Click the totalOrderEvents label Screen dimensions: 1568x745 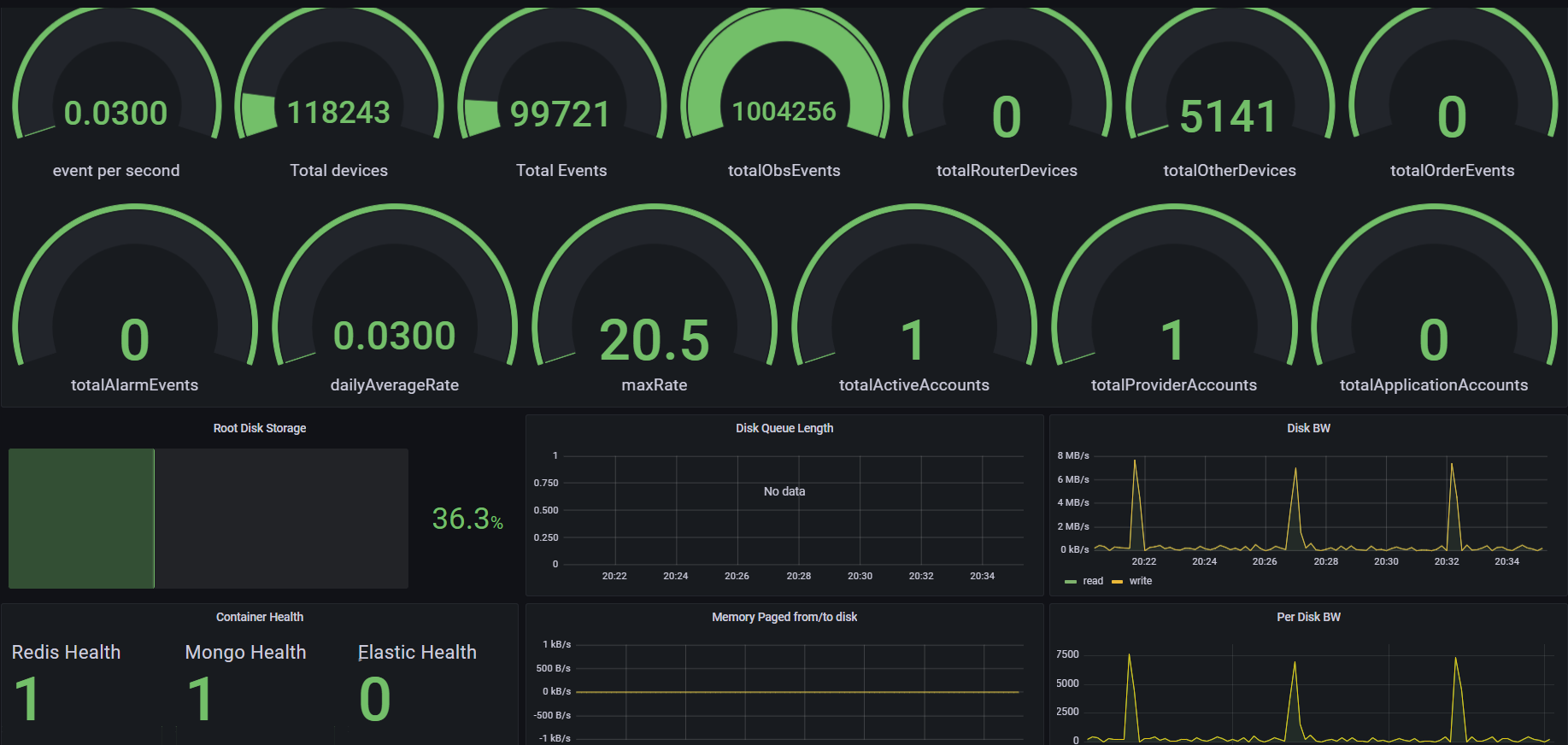[1453, 171]
